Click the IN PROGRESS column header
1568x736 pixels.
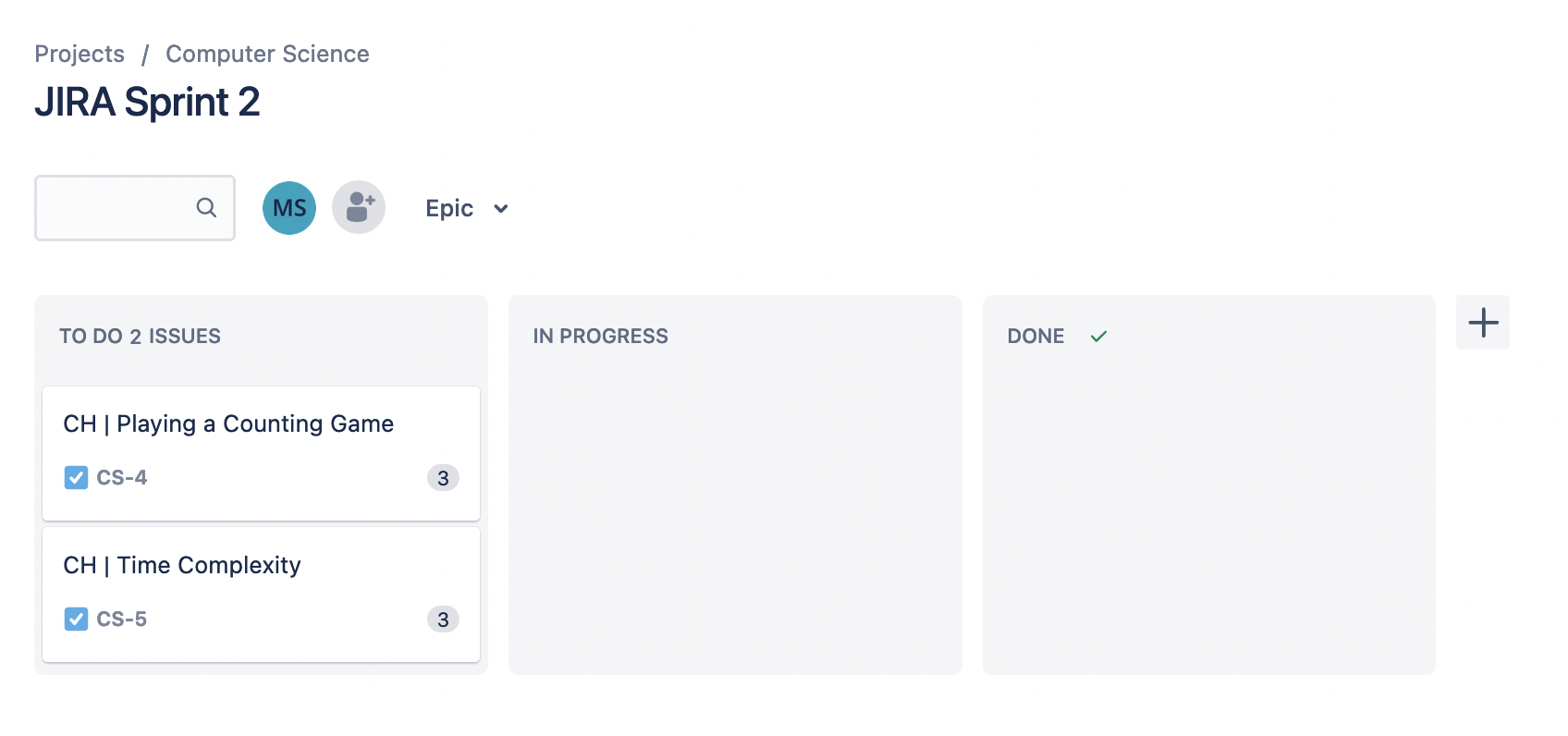point(600,337)
